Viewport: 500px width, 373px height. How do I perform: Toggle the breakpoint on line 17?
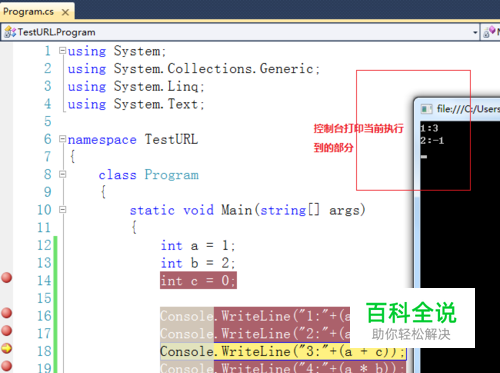pos(7,331)
